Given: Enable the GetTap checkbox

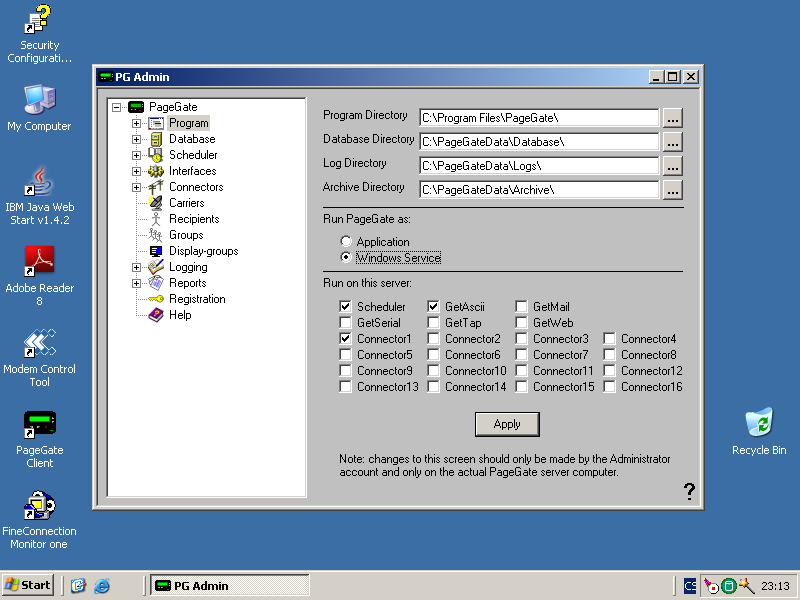Looking at the screenshot, I should [x=433, y=322].
